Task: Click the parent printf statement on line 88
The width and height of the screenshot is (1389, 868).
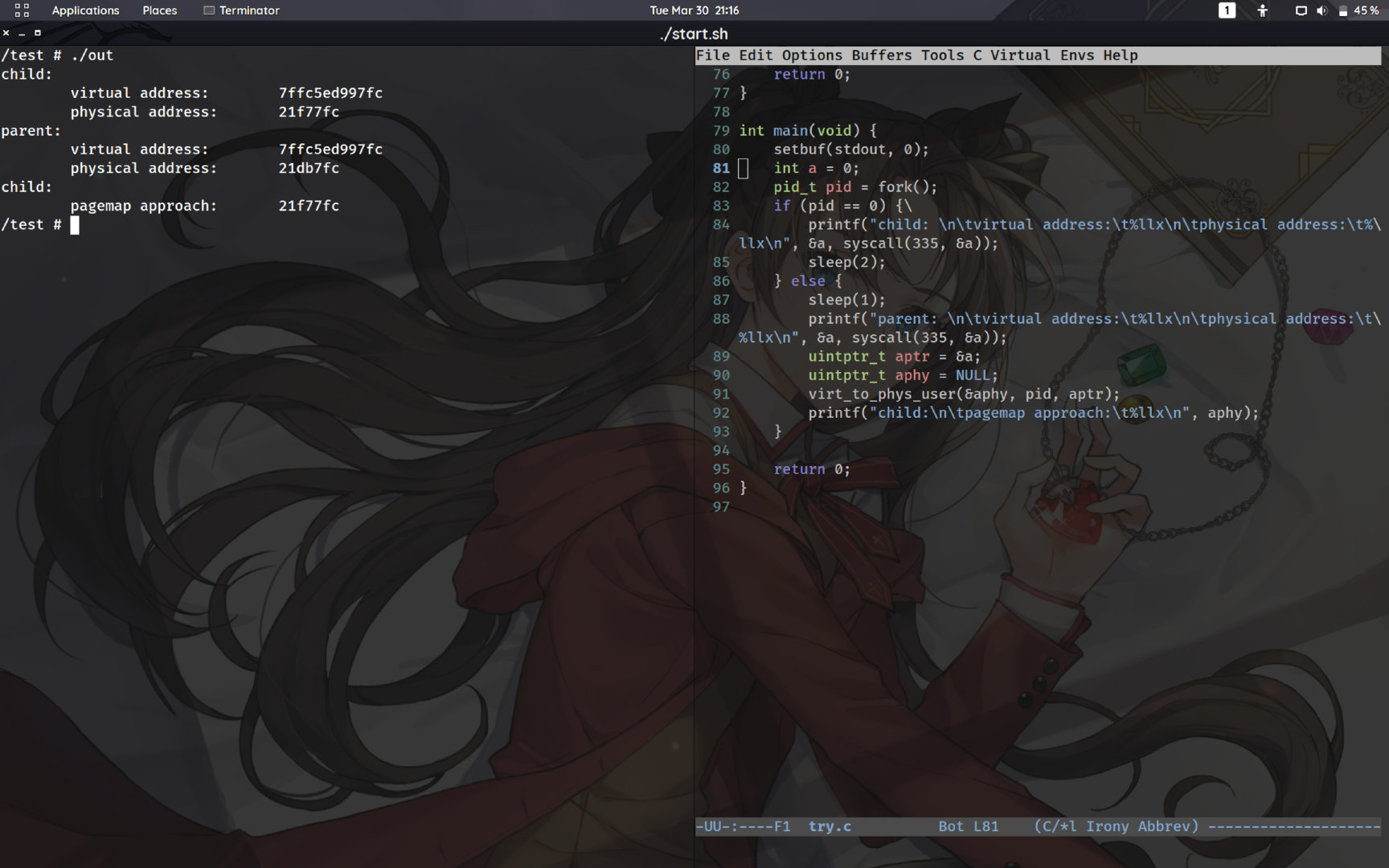Action: (x=1059, y=328)
